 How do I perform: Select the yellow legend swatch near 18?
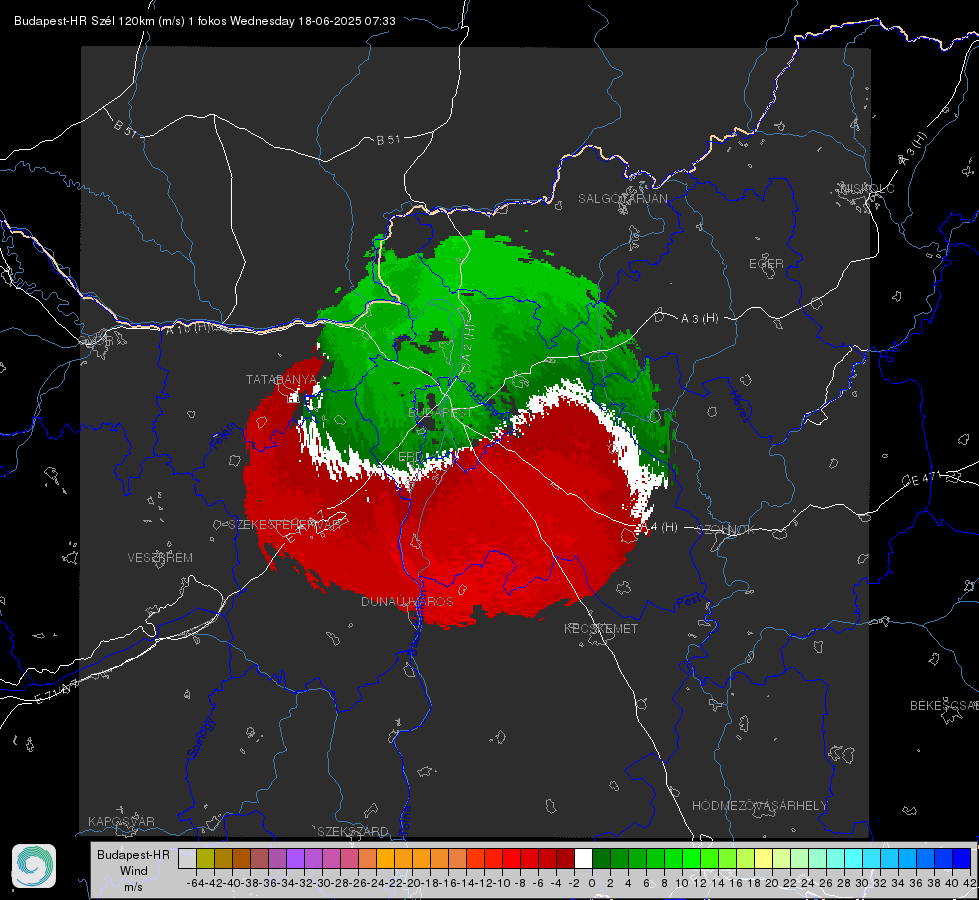click(763, 859)
